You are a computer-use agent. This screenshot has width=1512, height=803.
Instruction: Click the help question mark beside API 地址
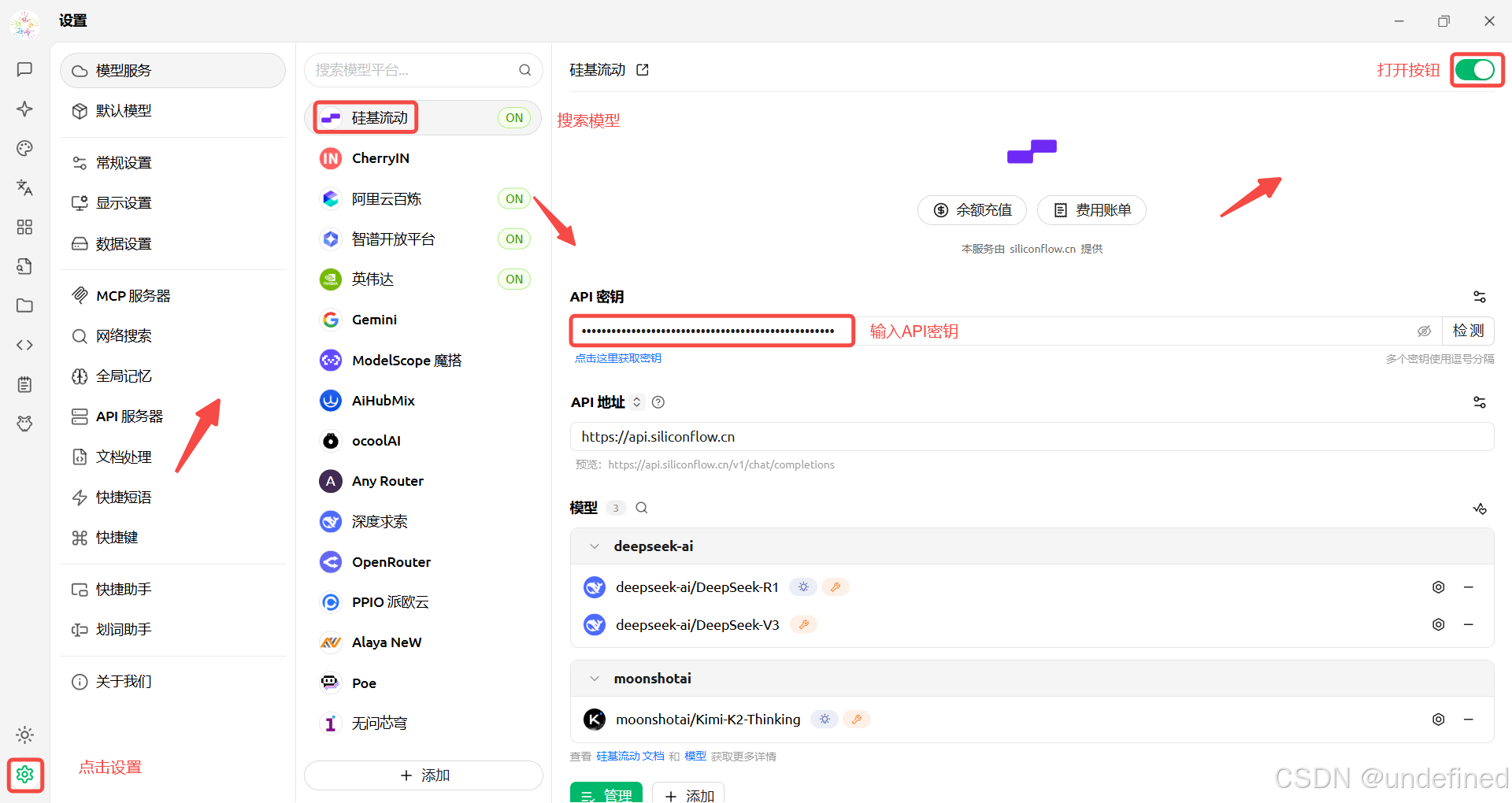(658, 402)
